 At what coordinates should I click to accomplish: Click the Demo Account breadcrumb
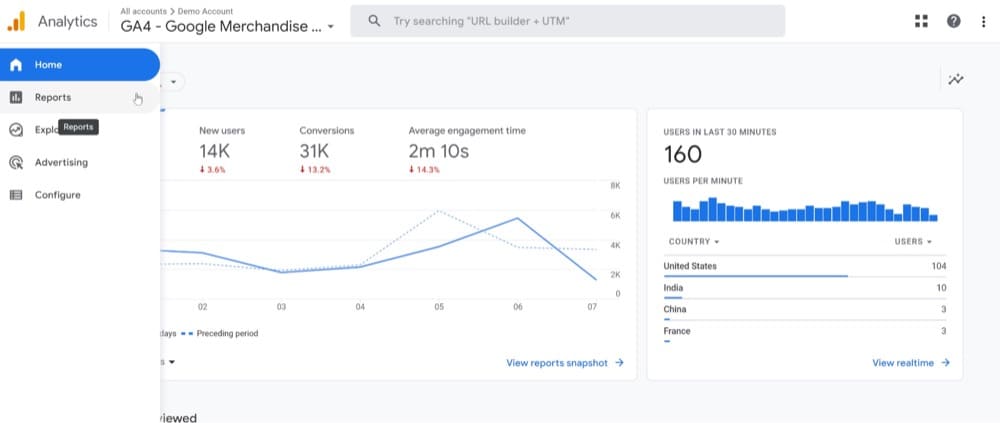pyautogui.click(x=205, y=11)
